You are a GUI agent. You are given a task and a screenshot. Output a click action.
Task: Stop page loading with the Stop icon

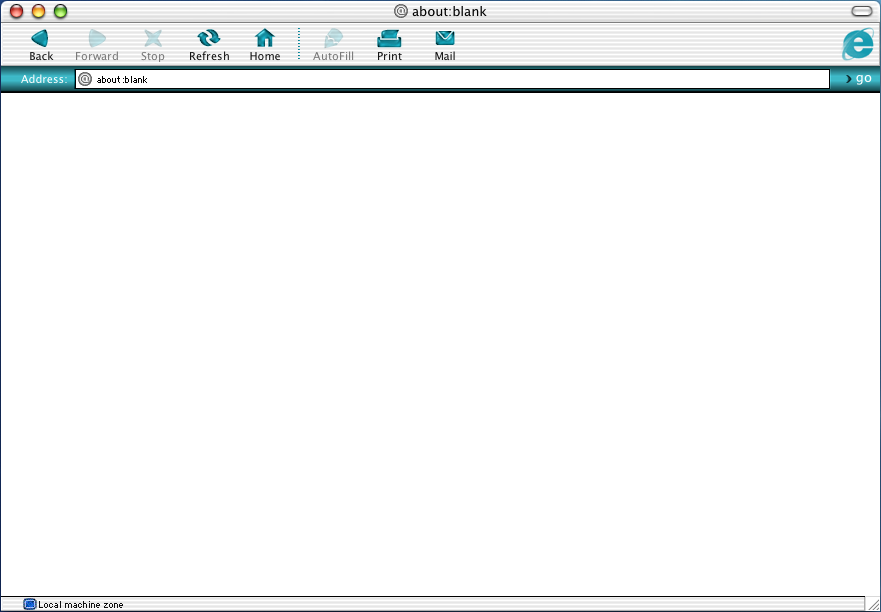click(153, 39)
